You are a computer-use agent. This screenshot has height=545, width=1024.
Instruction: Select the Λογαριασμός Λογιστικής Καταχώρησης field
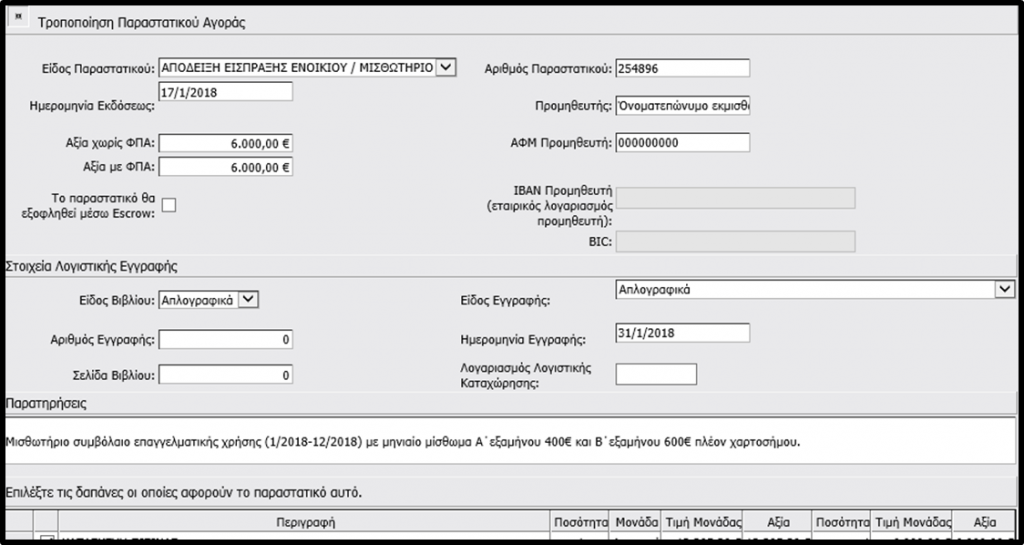(655, 374)
